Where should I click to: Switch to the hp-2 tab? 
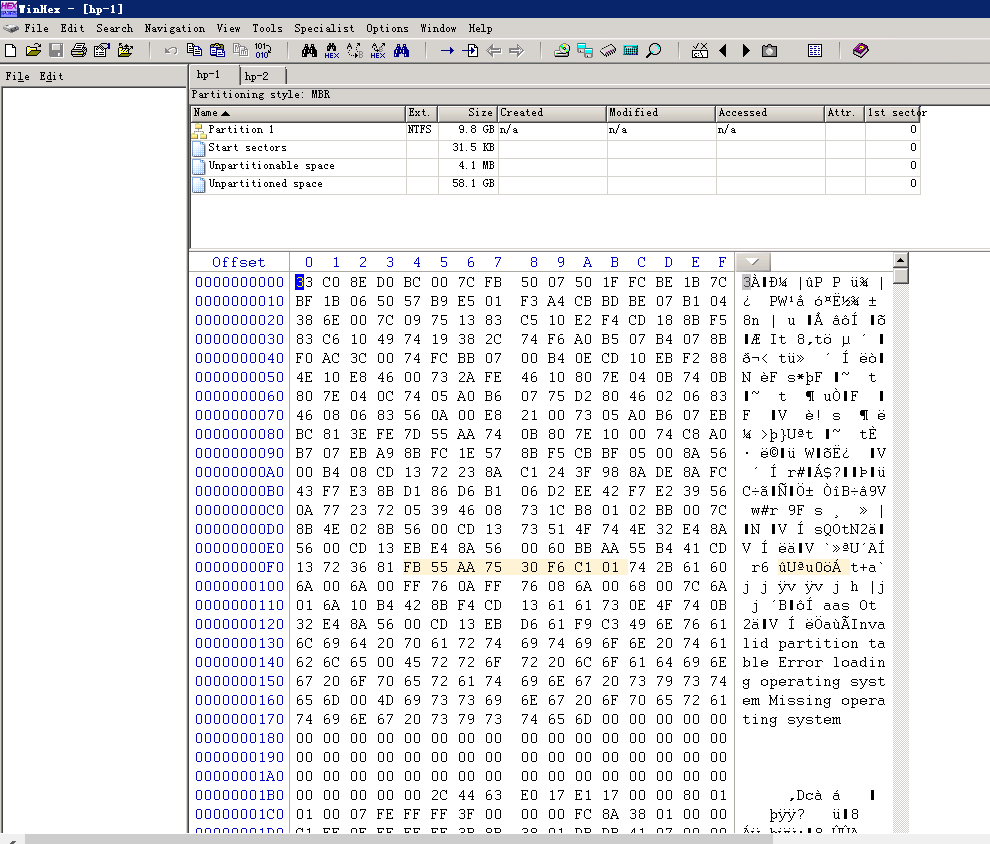click(x=263, y=76)
